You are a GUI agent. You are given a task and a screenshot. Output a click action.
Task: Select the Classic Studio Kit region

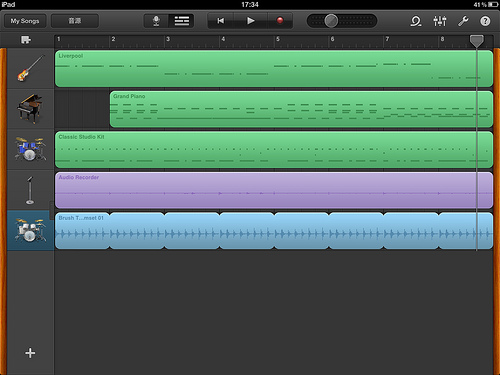pyautogui.click(x=274, y=149)
